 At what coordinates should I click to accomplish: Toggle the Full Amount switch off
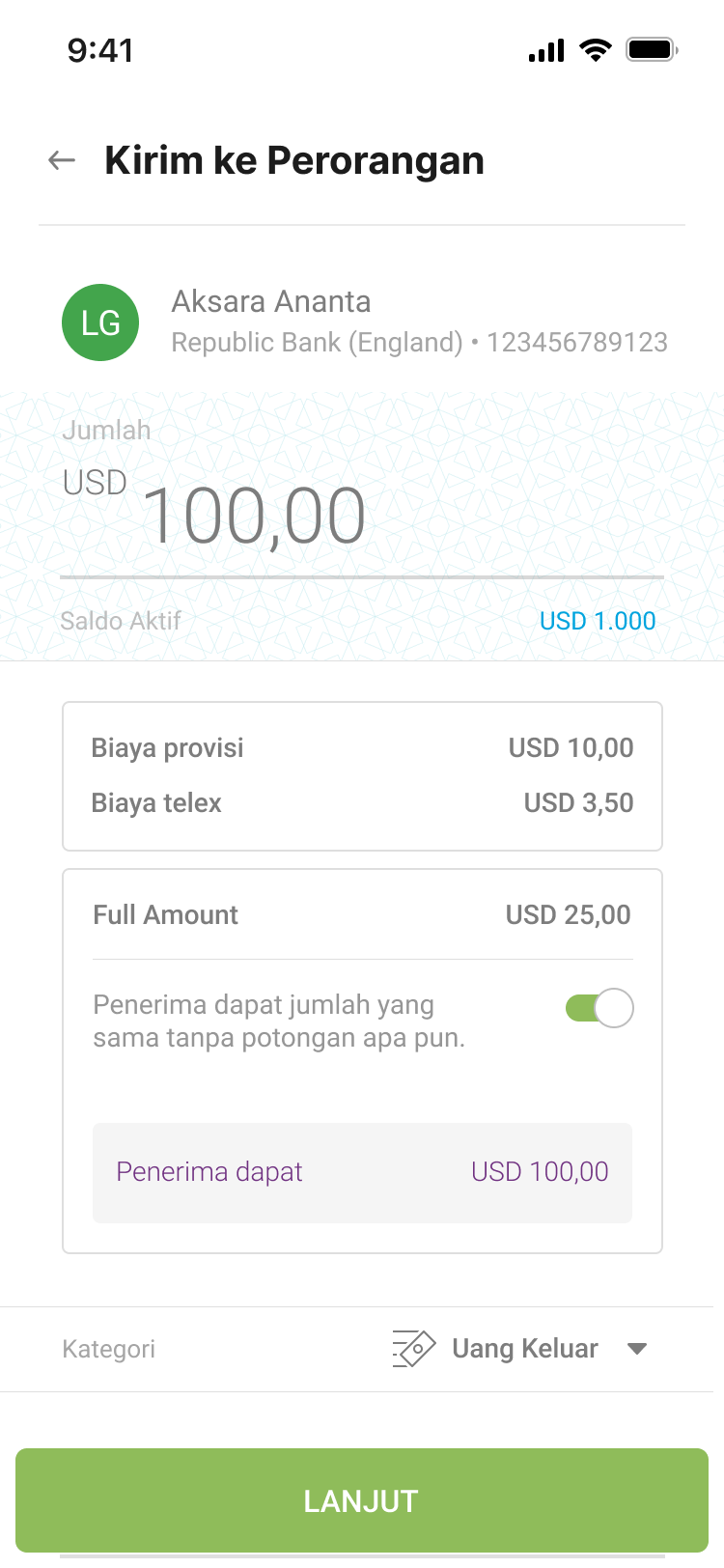(599, 1008)
